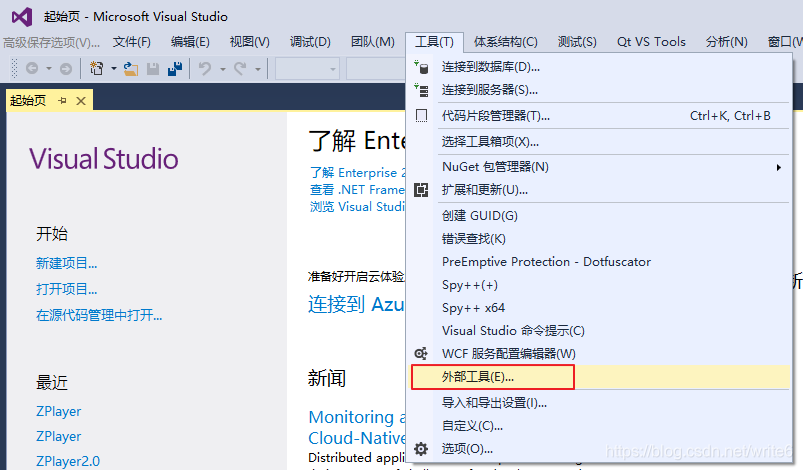Open 代码片段管理器(T)... menu item
The height and width of the screenshot is (470, 803).
[599, 116]
